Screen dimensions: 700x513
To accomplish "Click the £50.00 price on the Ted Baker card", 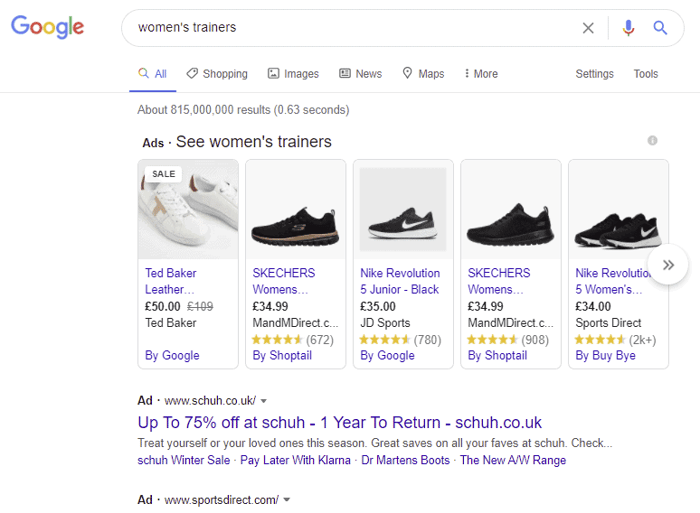I will 162,307.
